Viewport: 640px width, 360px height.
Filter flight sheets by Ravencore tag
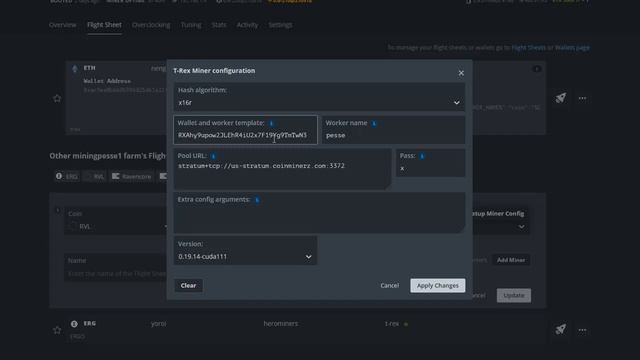pyautogui.click(x=132, y=176)
